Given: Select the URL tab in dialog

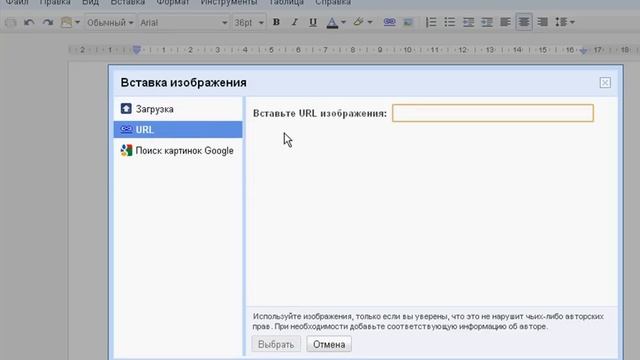Looking at the screenshot, I should coord(178,129).
